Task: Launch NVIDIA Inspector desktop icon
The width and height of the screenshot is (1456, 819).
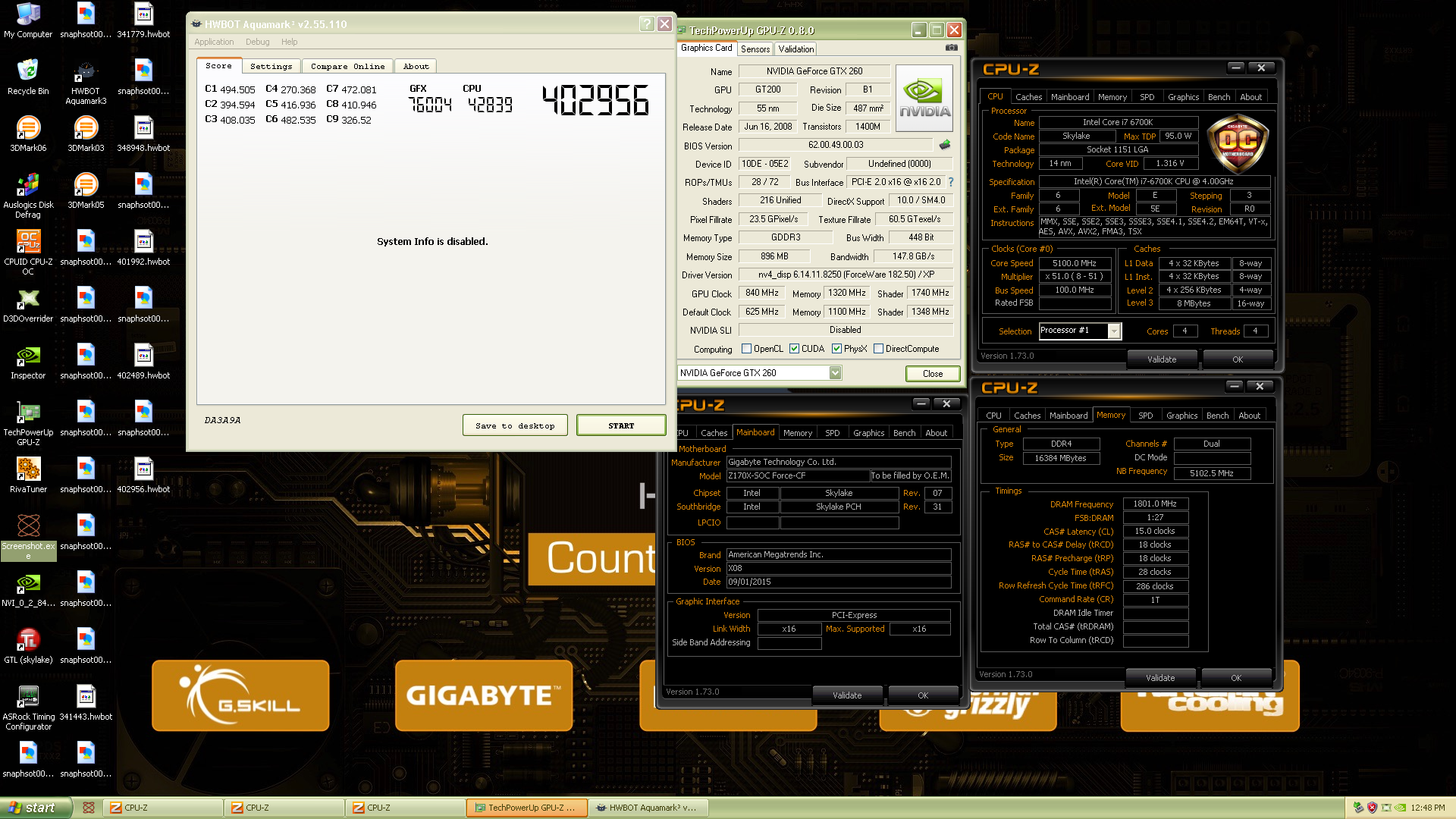Action: (28, 362)
